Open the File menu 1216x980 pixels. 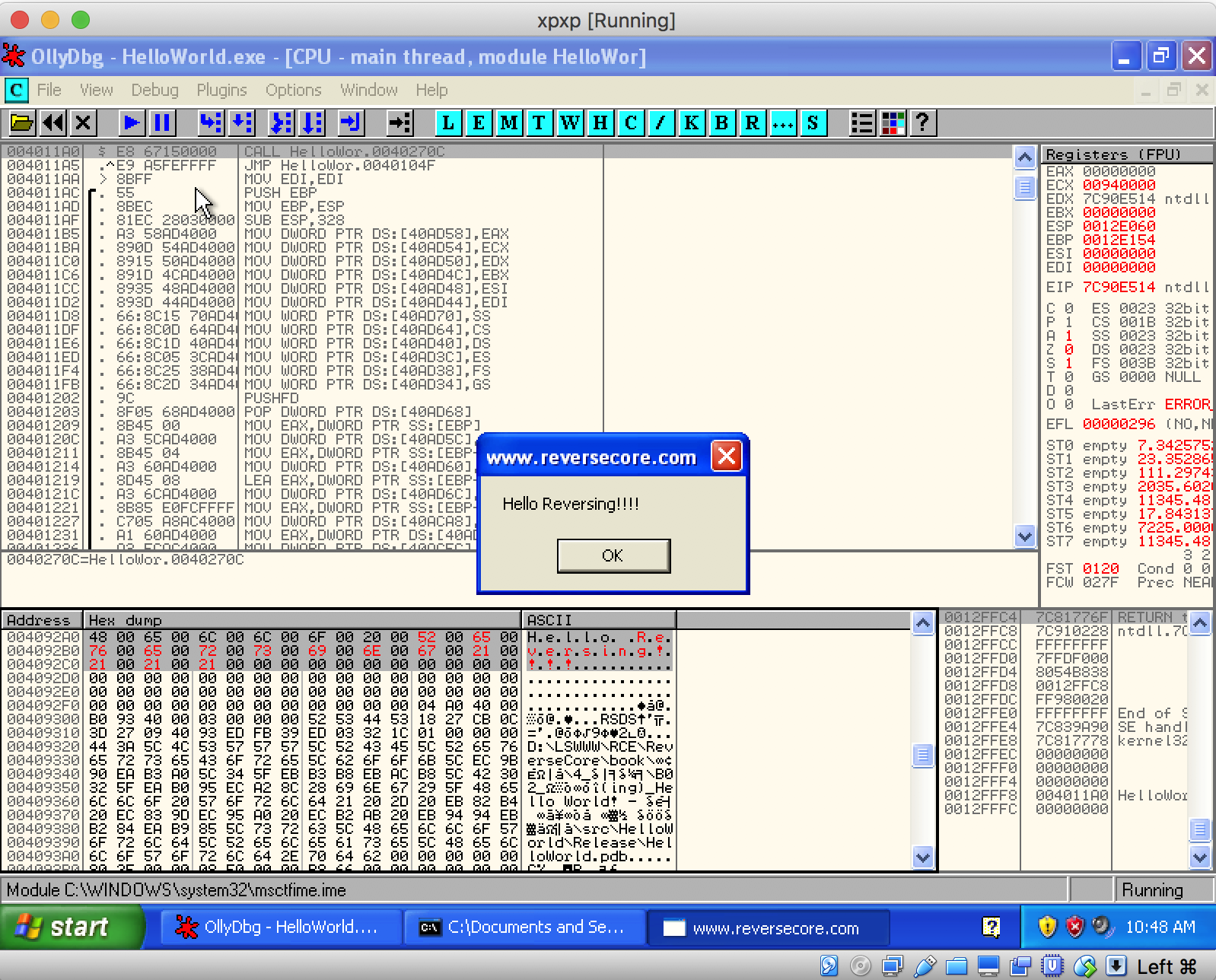click(49, 90)
